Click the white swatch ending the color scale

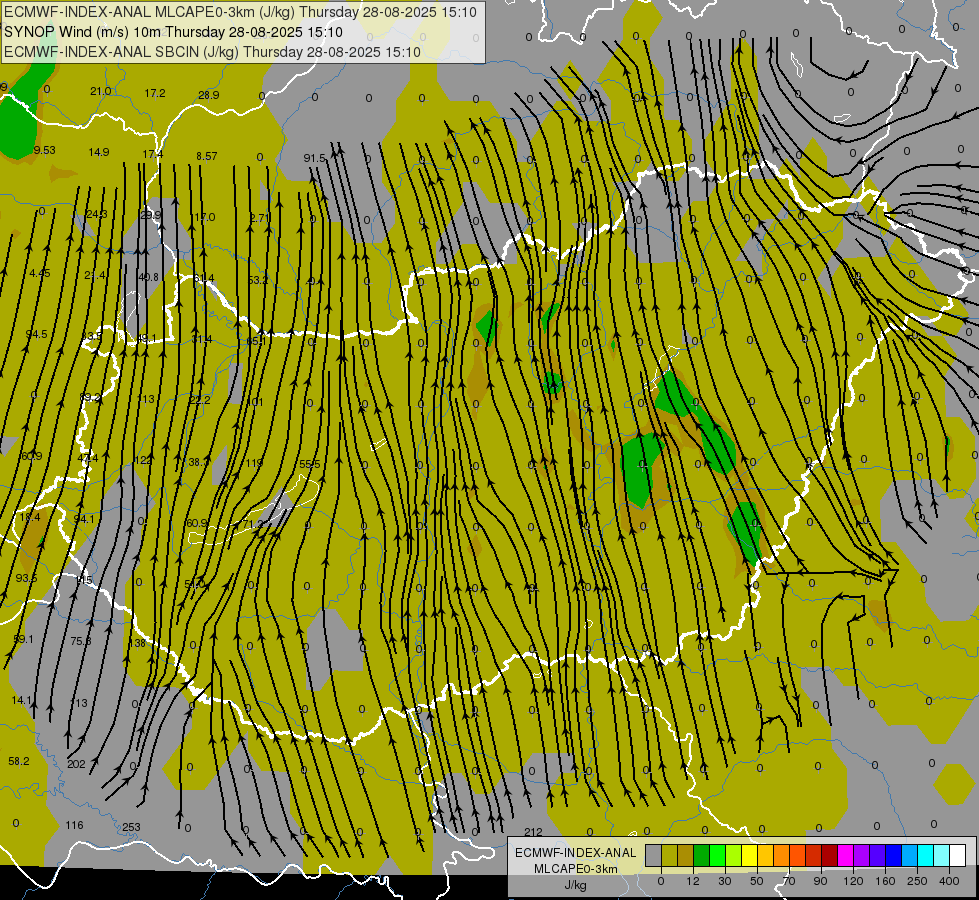(958, 856)
